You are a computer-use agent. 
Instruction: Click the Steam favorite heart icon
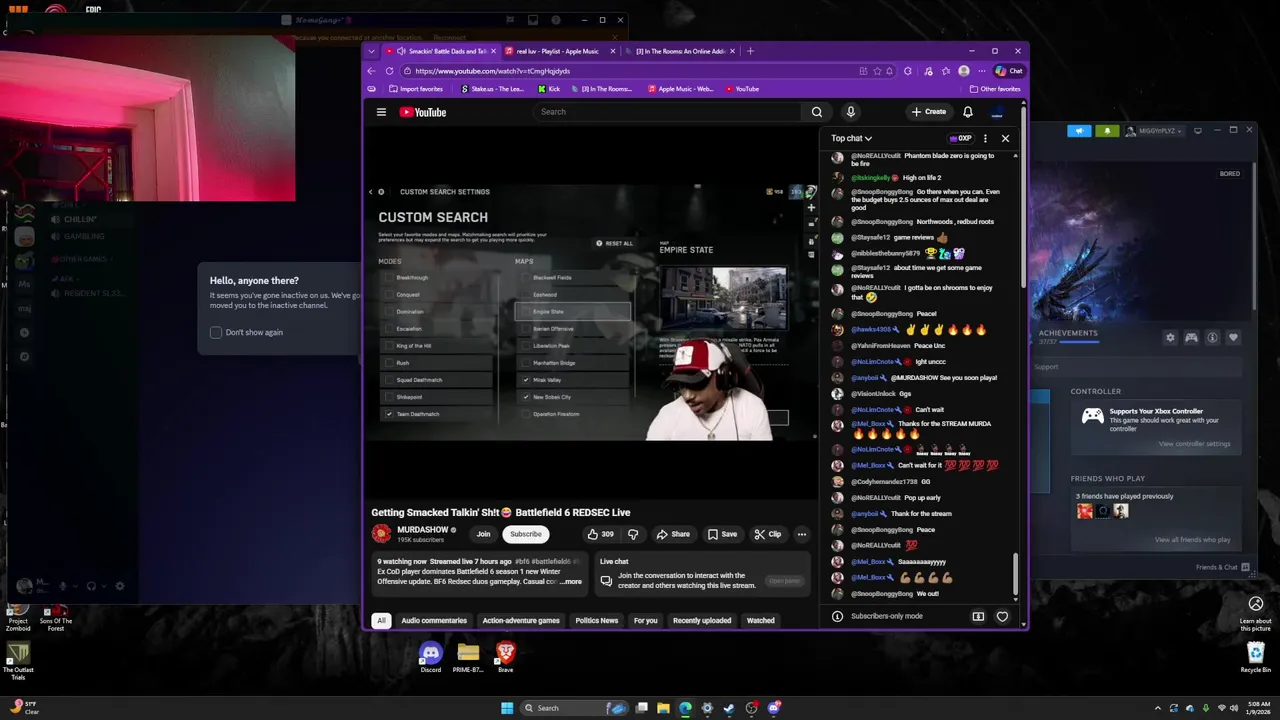click(x=1233, y=338)
